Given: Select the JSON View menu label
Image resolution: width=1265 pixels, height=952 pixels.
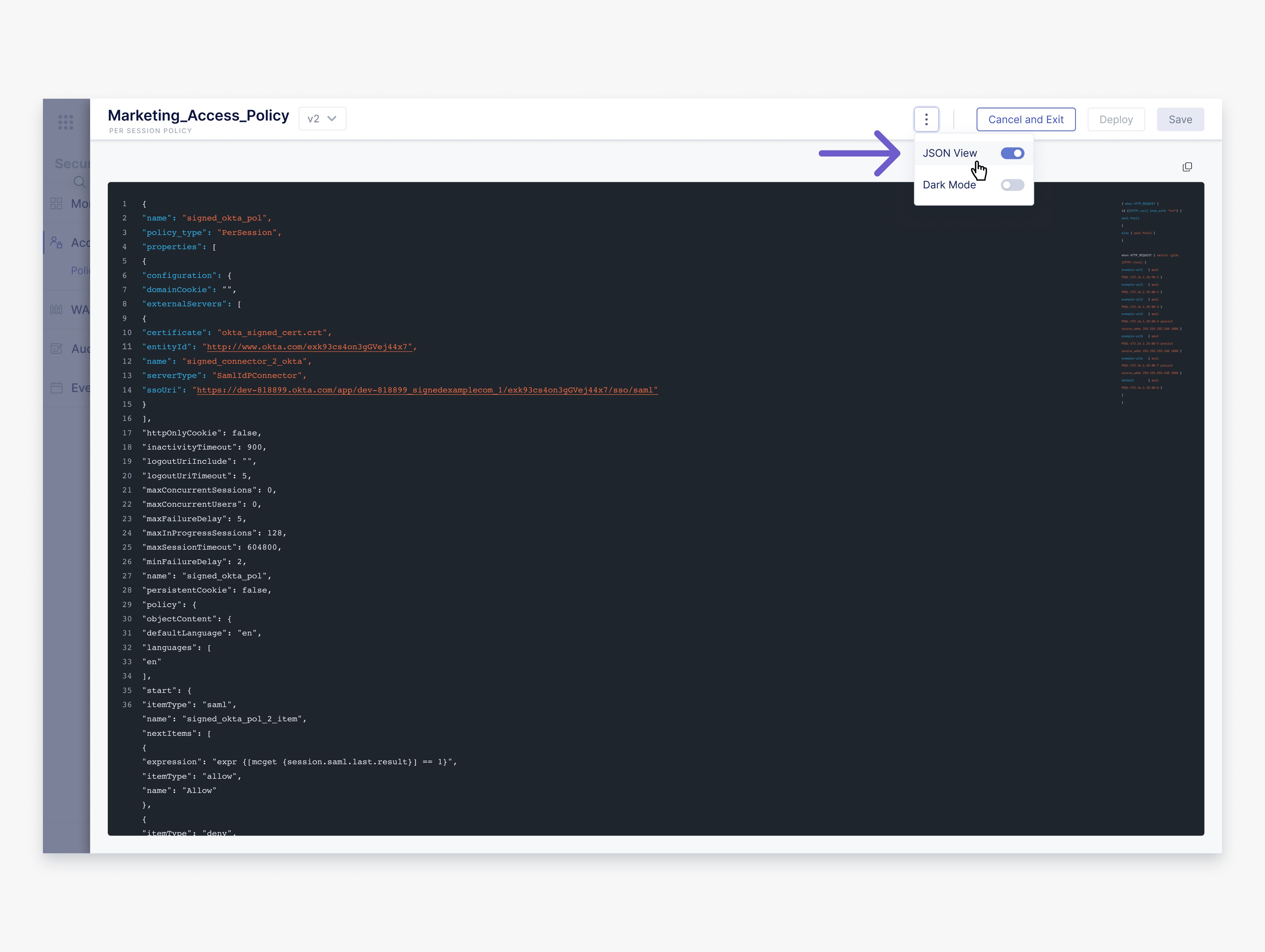Looking at the screenshot, I should (x=949, y=153).
